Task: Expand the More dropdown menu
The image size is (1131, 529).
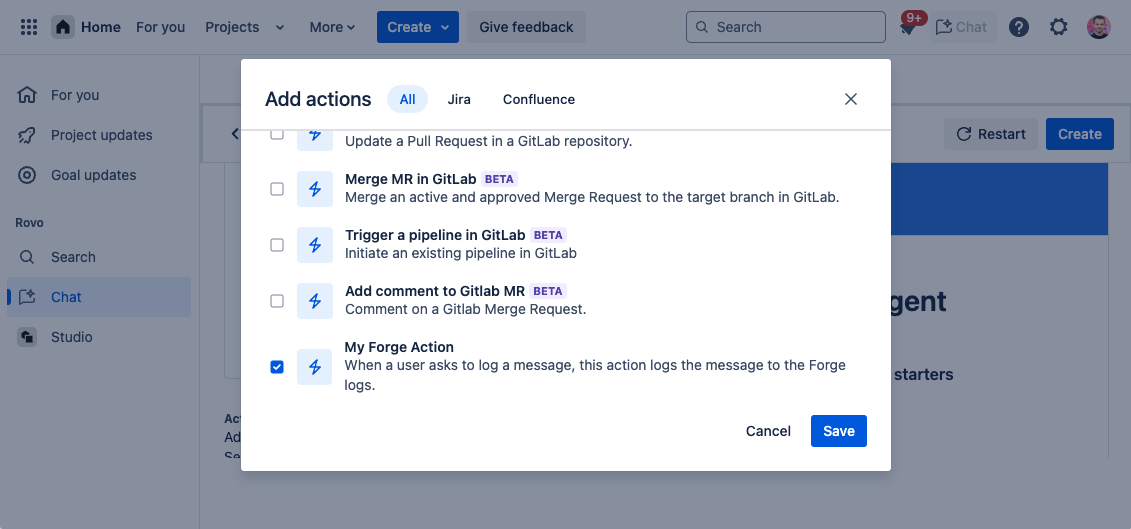Action: pyautogui.click(x=332, y=27)
